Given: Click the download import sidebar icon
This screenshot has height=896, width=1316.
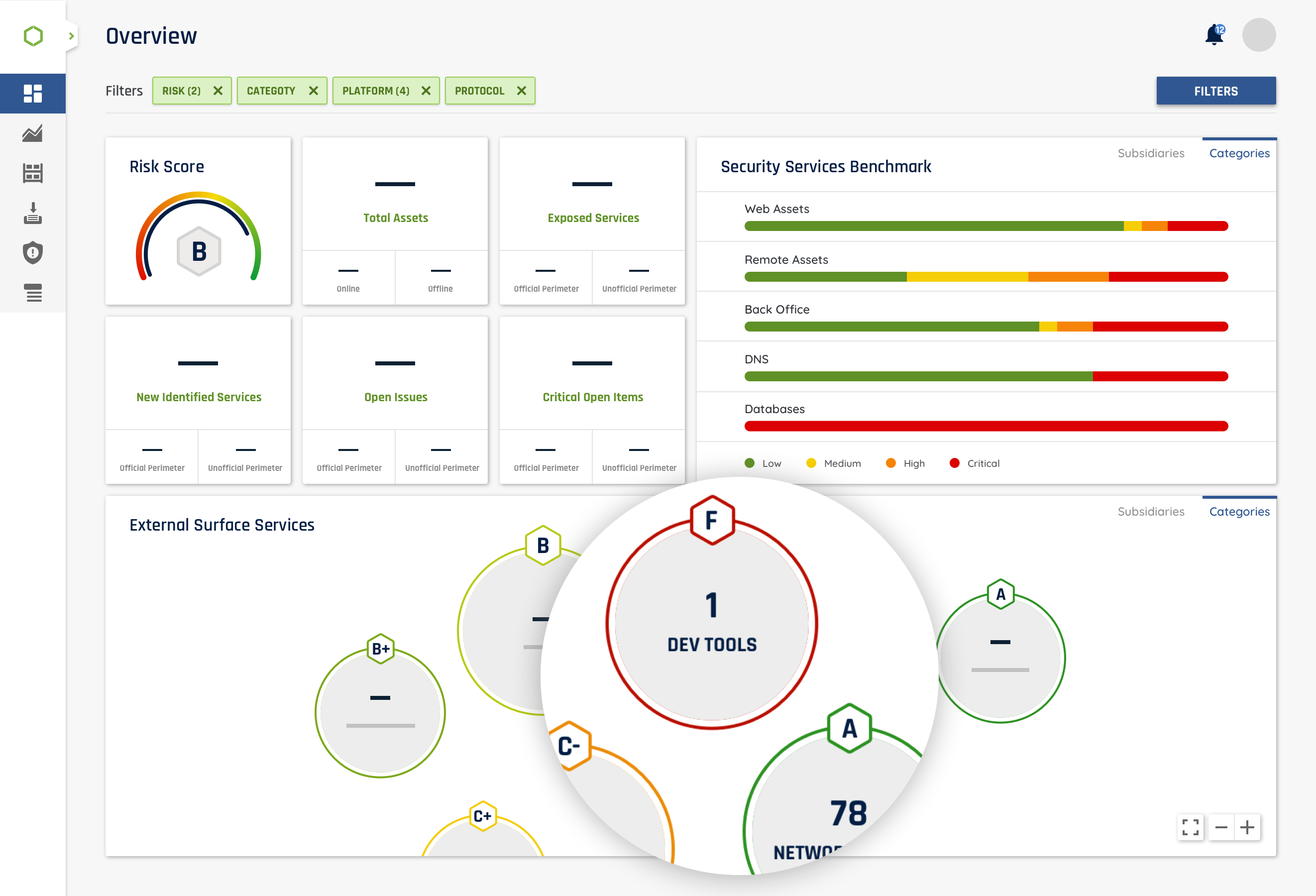Looking at the screenshot, I should (x=33, y=214).
